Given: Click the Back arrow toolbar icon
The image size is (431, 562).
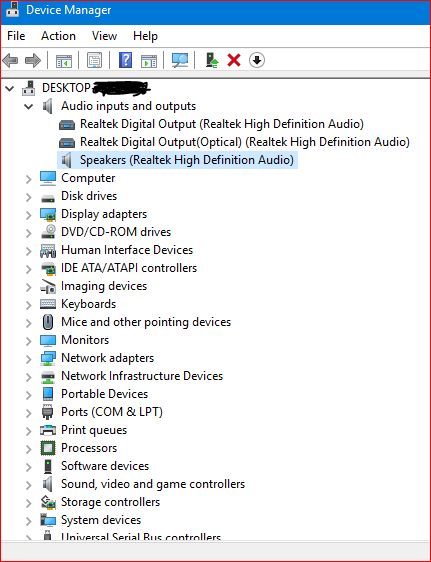Looking at the screenshot, I should (10, 60).
